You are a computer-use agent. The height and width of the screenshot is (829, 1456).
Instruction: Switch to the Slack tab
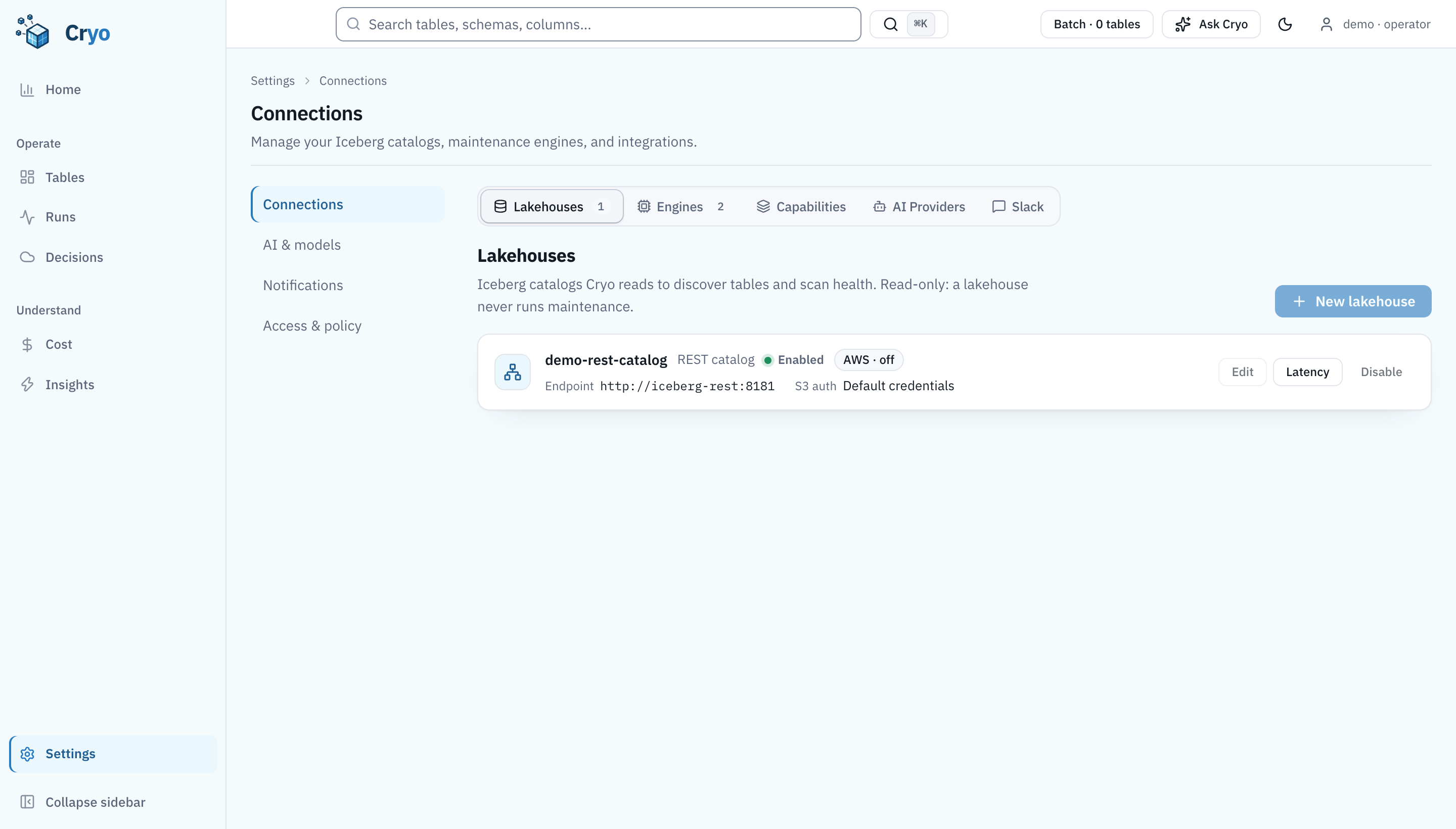[x=1018, y=206]
